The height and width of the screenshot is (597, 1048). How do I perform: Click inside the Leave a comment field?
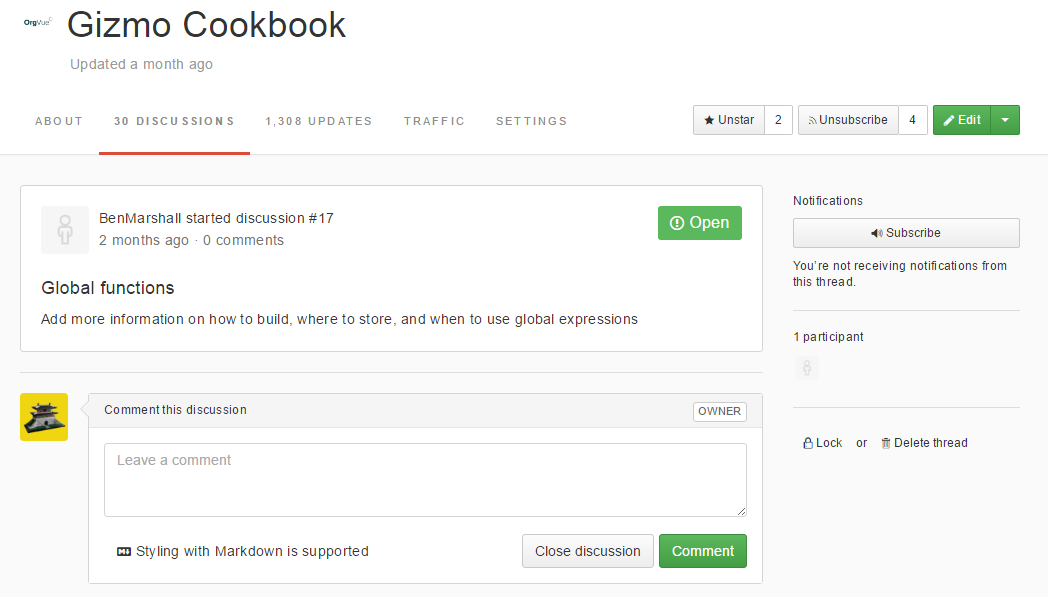(425, 480)
